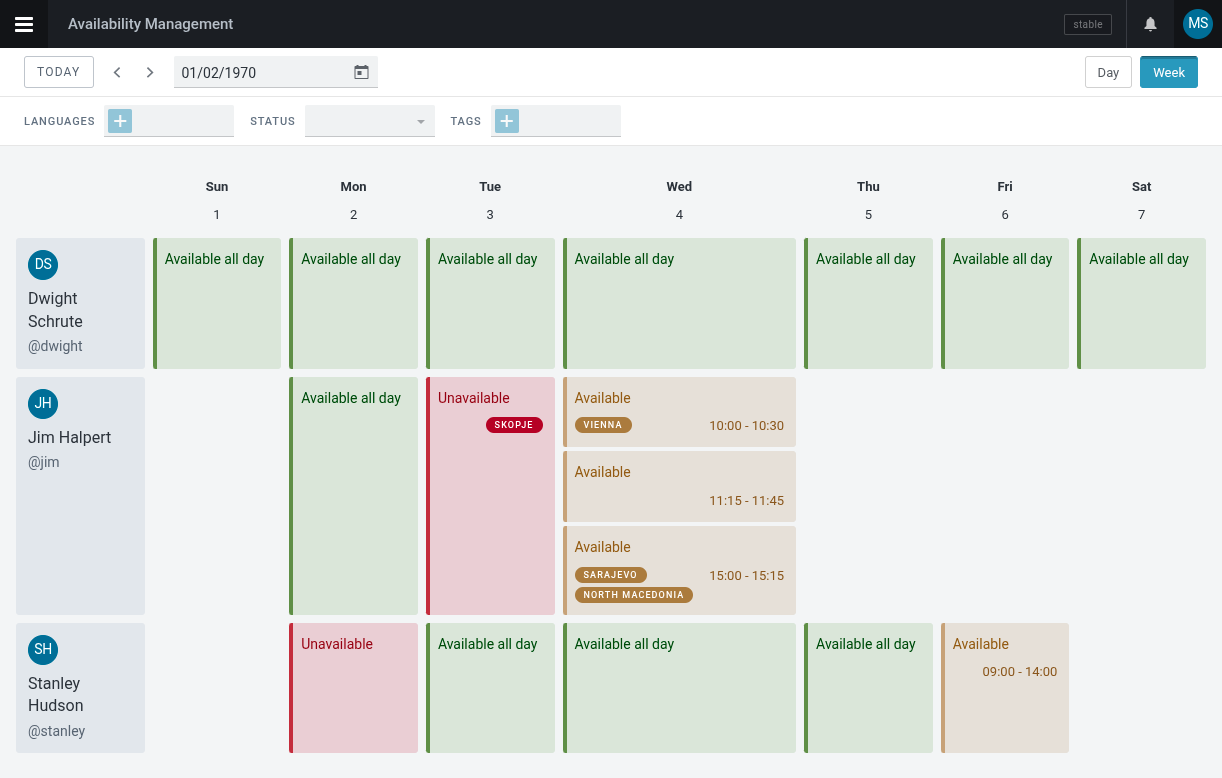Select the Thu 5 column header
Screen dimensions: 1222x778
(x=868, y=200)
